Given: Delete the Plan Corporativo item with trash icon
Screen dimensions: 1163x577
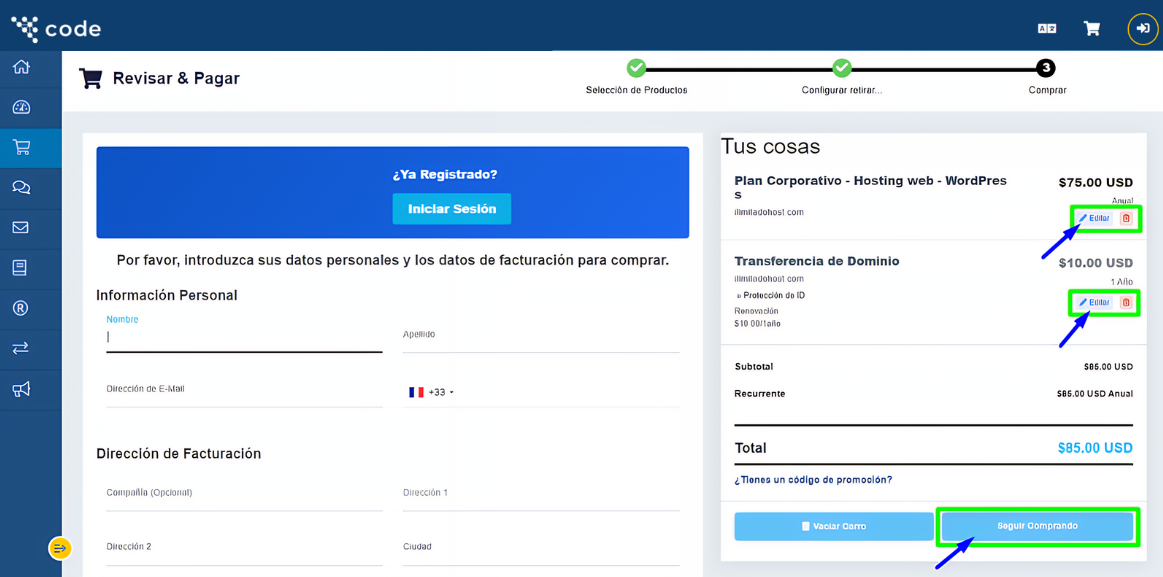Looking at the screenshot, I should [x=1126, y=218].
